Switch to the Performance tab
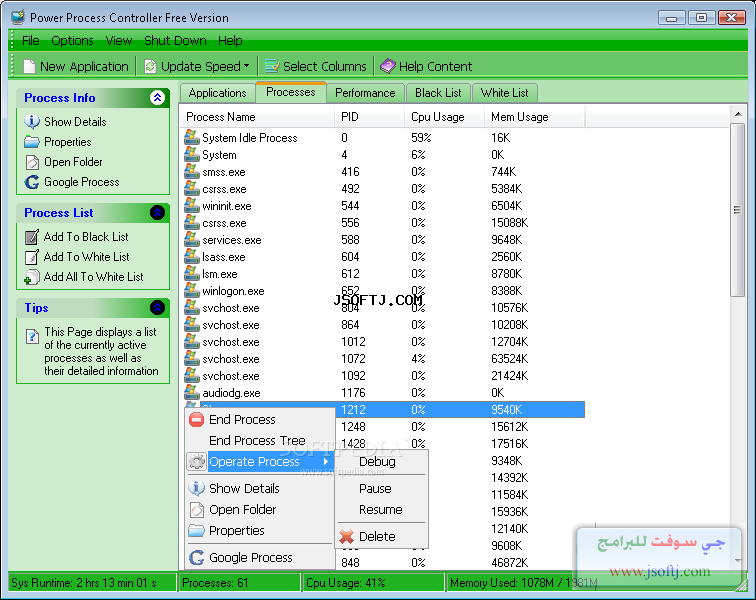 (365, 93)
